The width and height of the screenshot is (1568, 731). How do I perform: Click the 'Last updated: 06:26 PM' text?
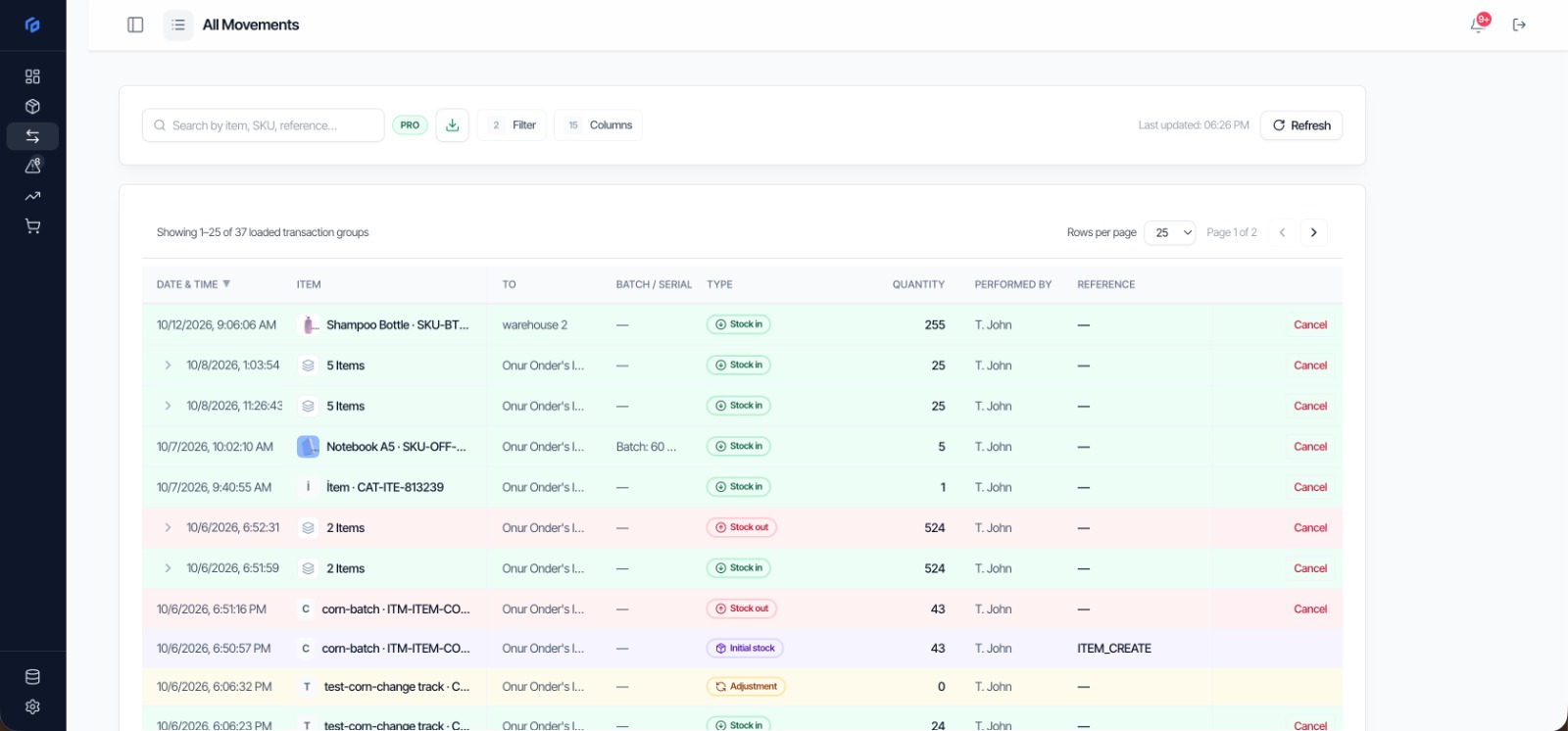1194,125
